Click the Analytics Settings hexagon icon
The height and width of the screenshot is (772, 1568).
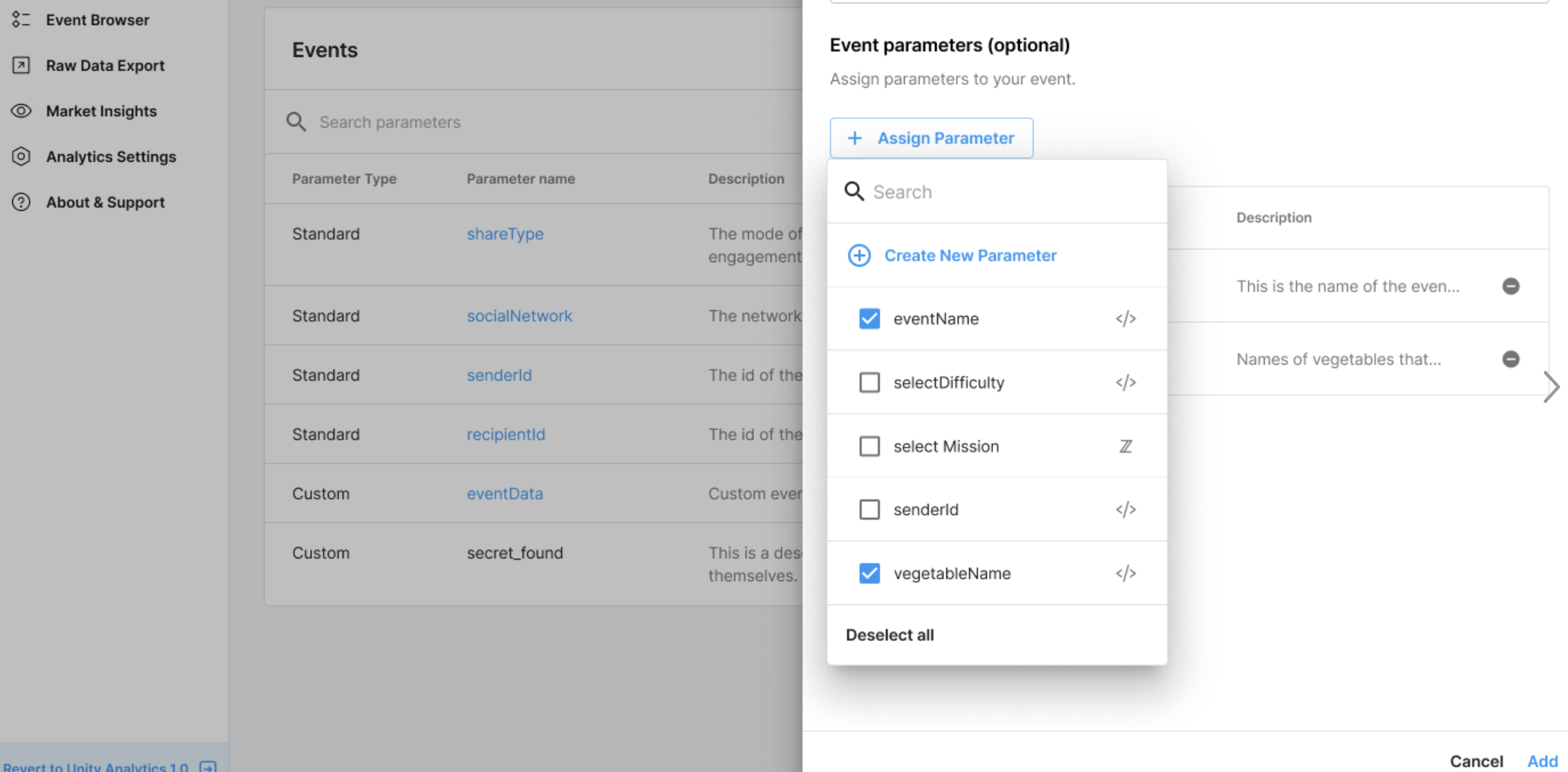click(21, 157)
